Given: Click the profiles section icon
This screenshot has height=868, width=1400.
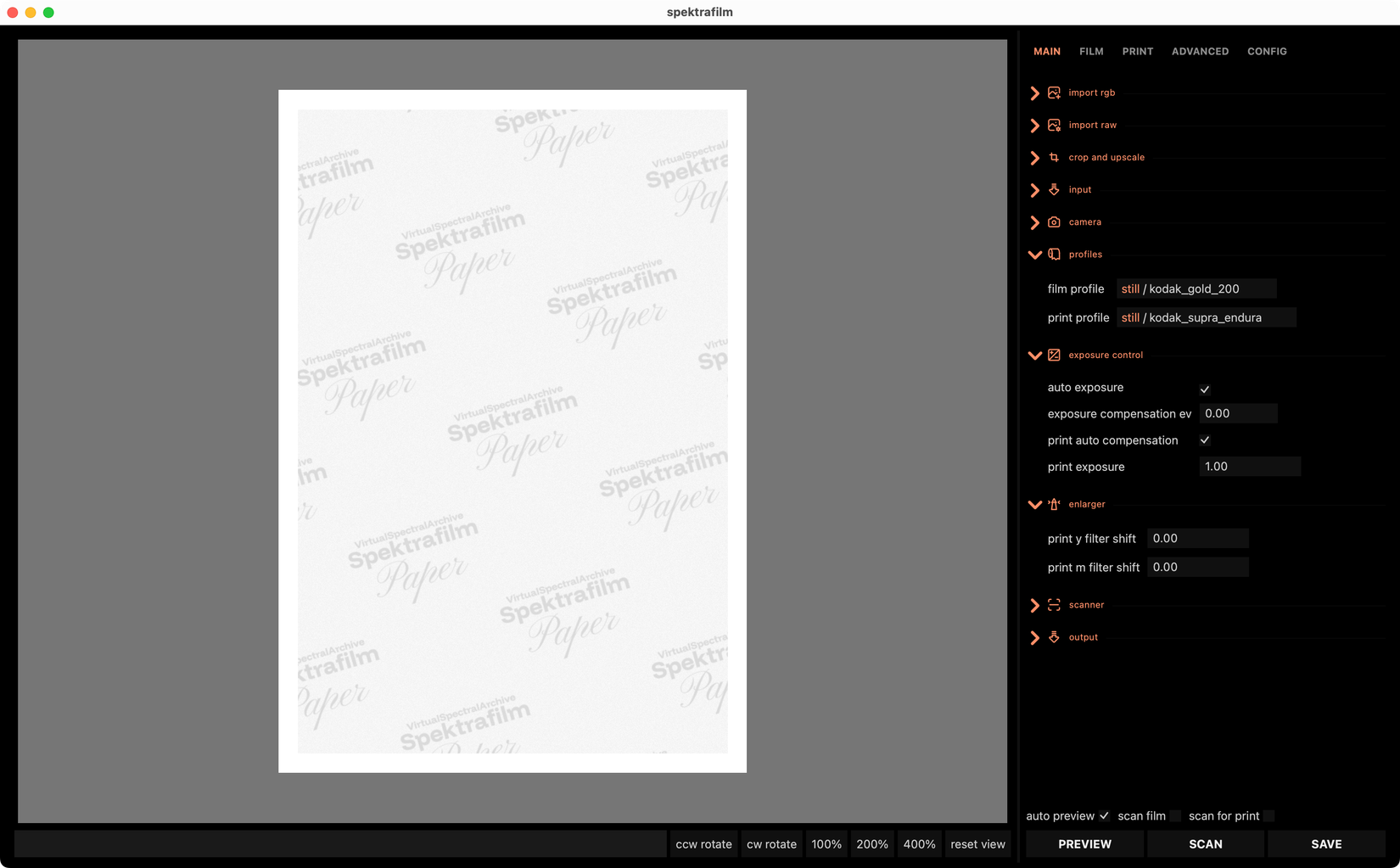Looking at the screenshot, I should click(1054, 254).
